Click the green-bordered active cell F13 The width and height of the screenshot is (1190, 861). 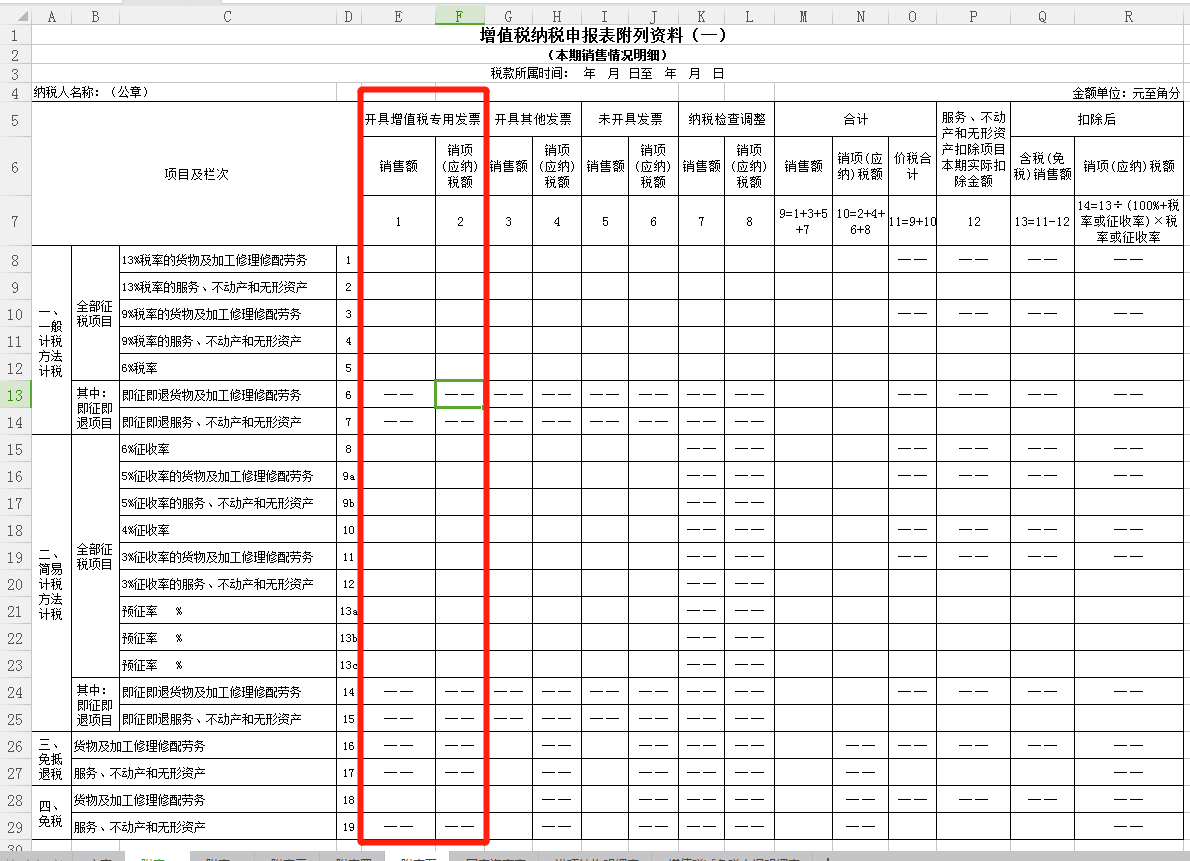(460, 394)
